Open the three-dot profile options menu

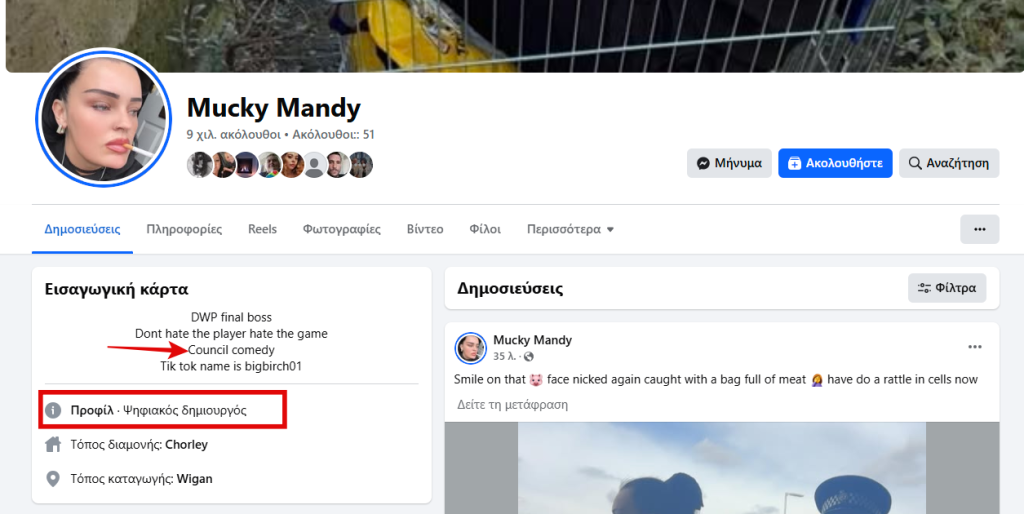tap(980, 229)
